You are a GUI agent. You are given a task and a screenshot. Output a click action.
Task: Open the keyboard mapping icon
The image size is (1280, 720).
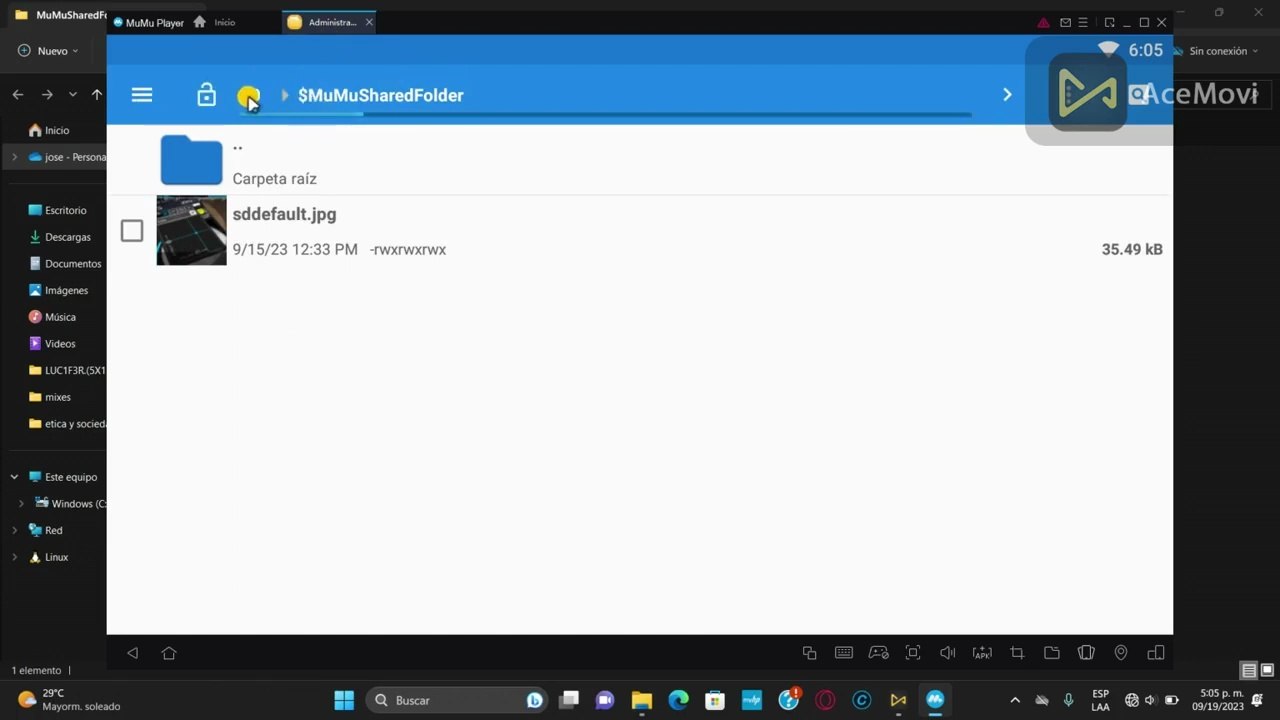pos(844,653)
